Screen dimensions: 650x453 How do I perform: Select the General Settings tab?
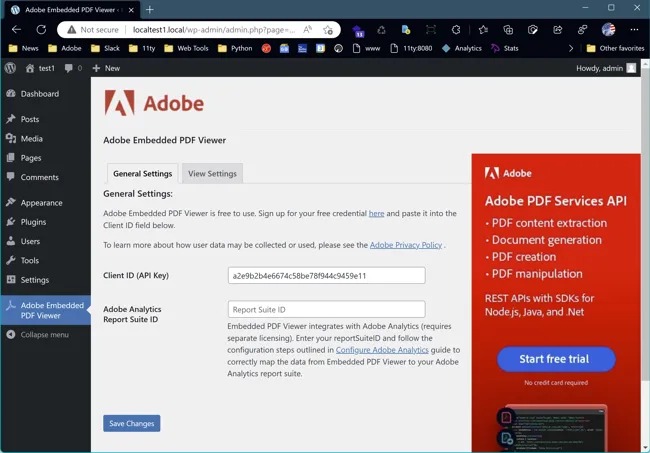[142, 174]
